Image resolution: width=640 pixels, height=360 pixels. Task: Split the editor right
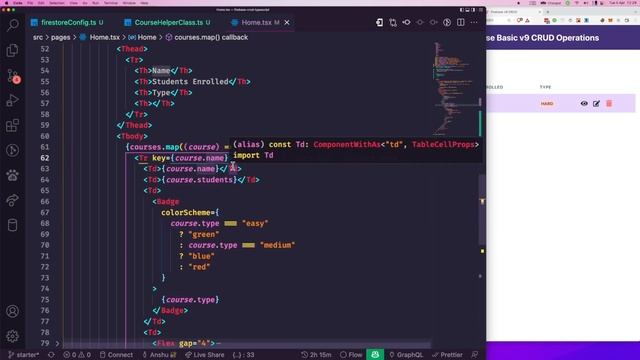460,22
